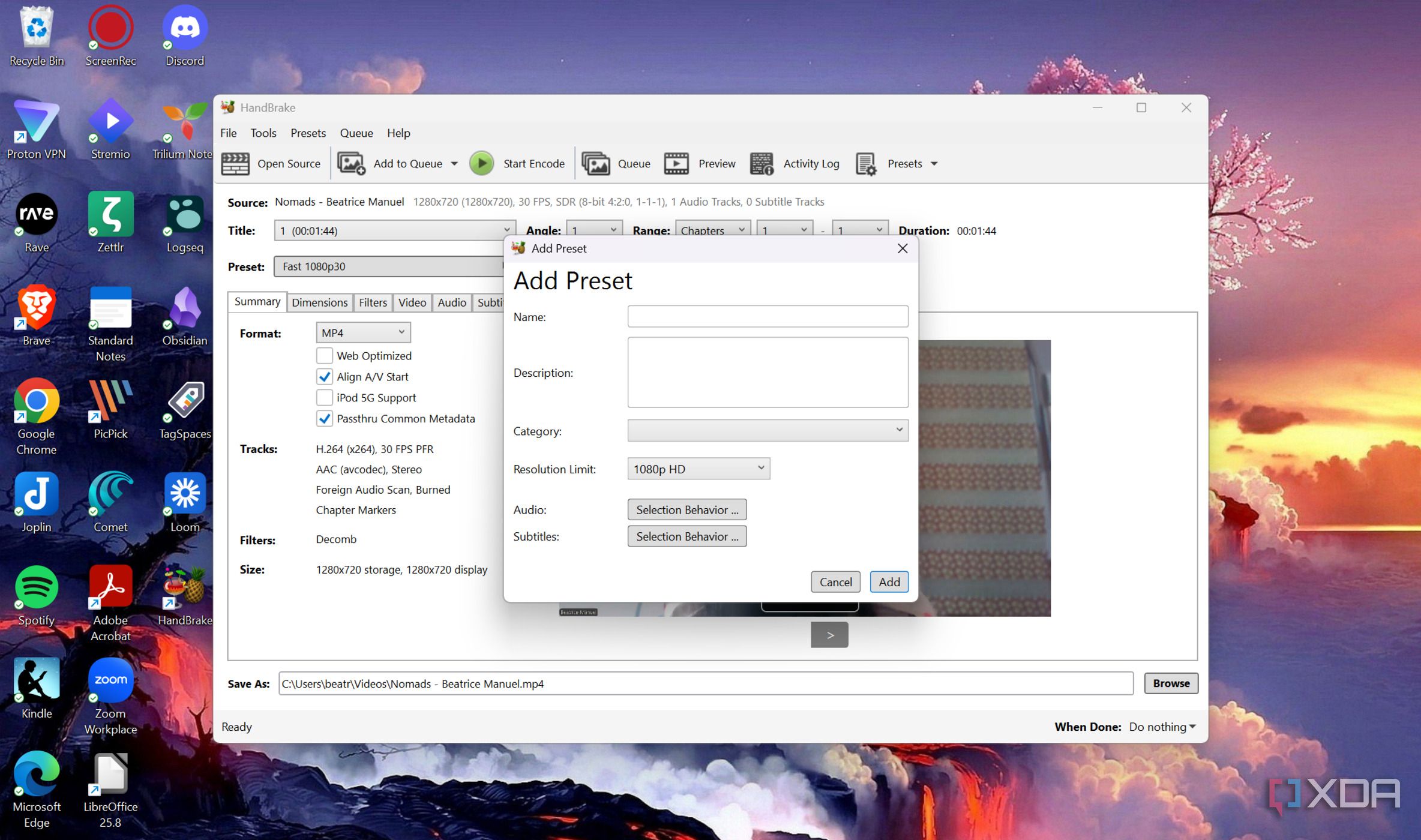Open the Add to Queue dropdown arrow
Image resolution: width=1421 pixels, height=840 pixels.
pyautogui.click(x=454, y=164)
